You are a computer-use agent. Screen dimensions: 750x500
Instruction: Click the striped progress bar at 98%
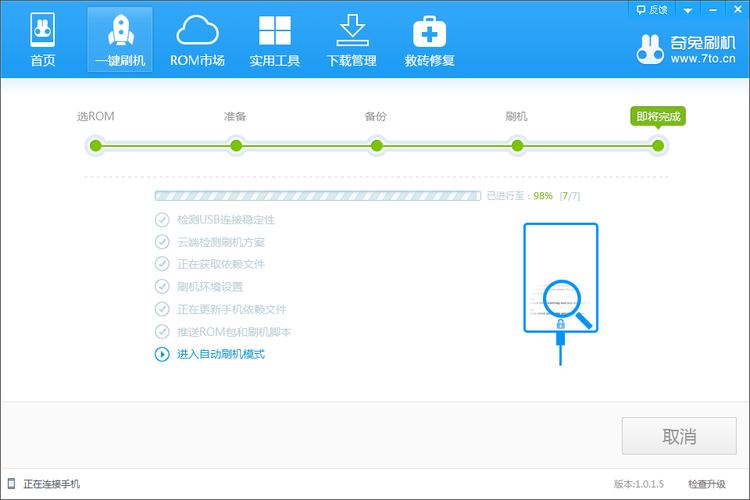[x=317, y=196]
